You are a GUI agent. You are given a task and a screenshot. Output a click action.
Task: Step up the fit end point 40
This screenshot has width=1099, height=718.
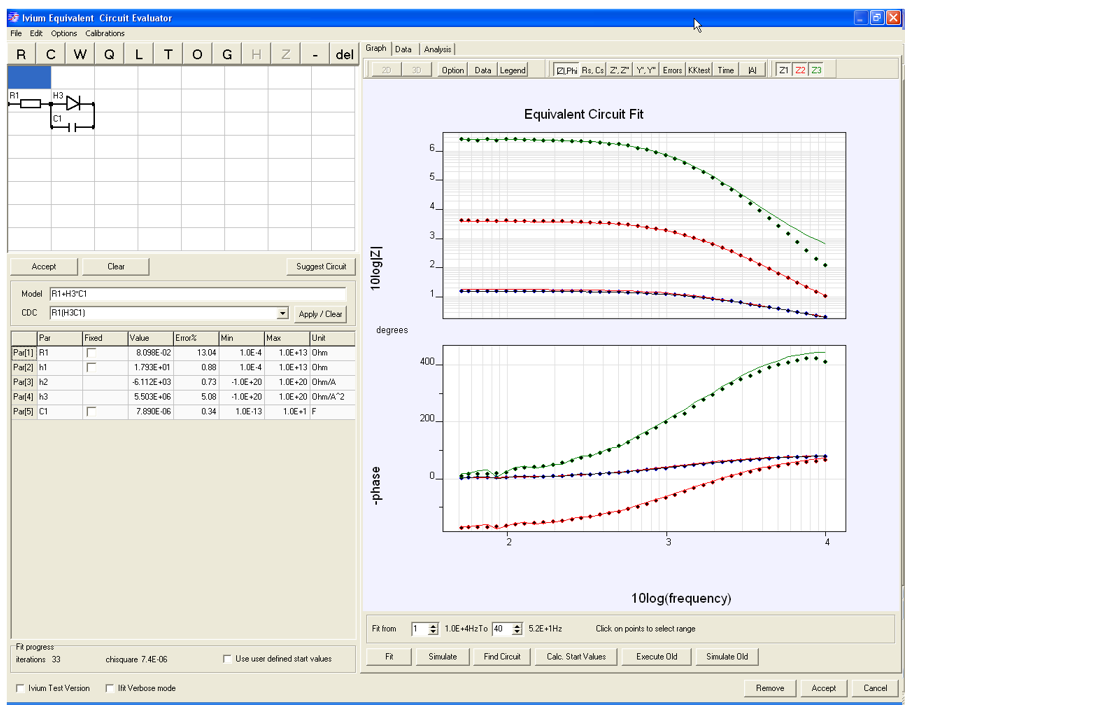point(517,626)
